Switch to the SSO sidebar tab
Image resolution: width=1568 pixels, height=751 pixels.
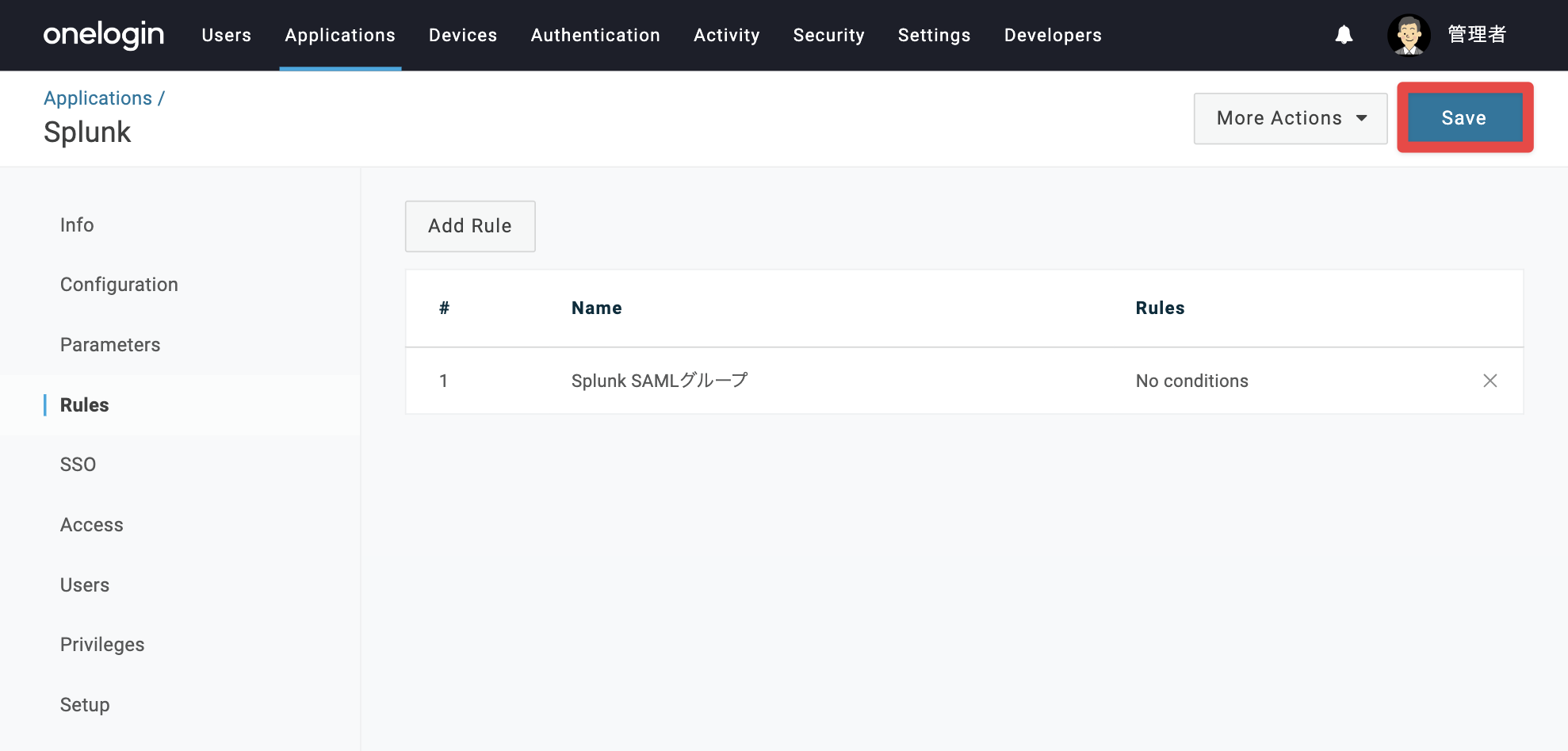(78, 465)
